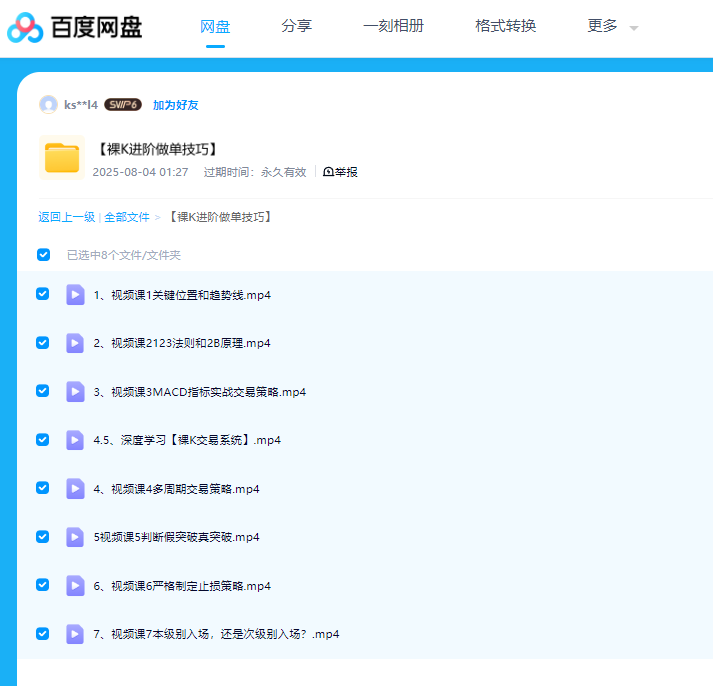Uncheck 视频课2123法则和2B原理.mp4 checkbox

43,343
